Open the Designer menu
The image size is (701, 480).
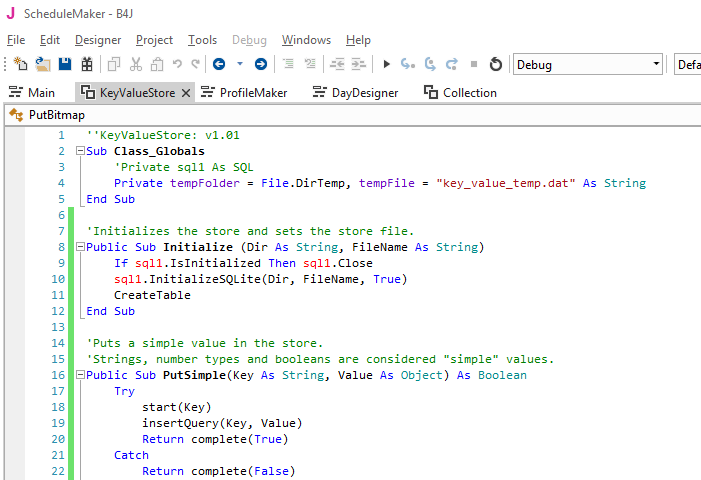pos(98,40)
